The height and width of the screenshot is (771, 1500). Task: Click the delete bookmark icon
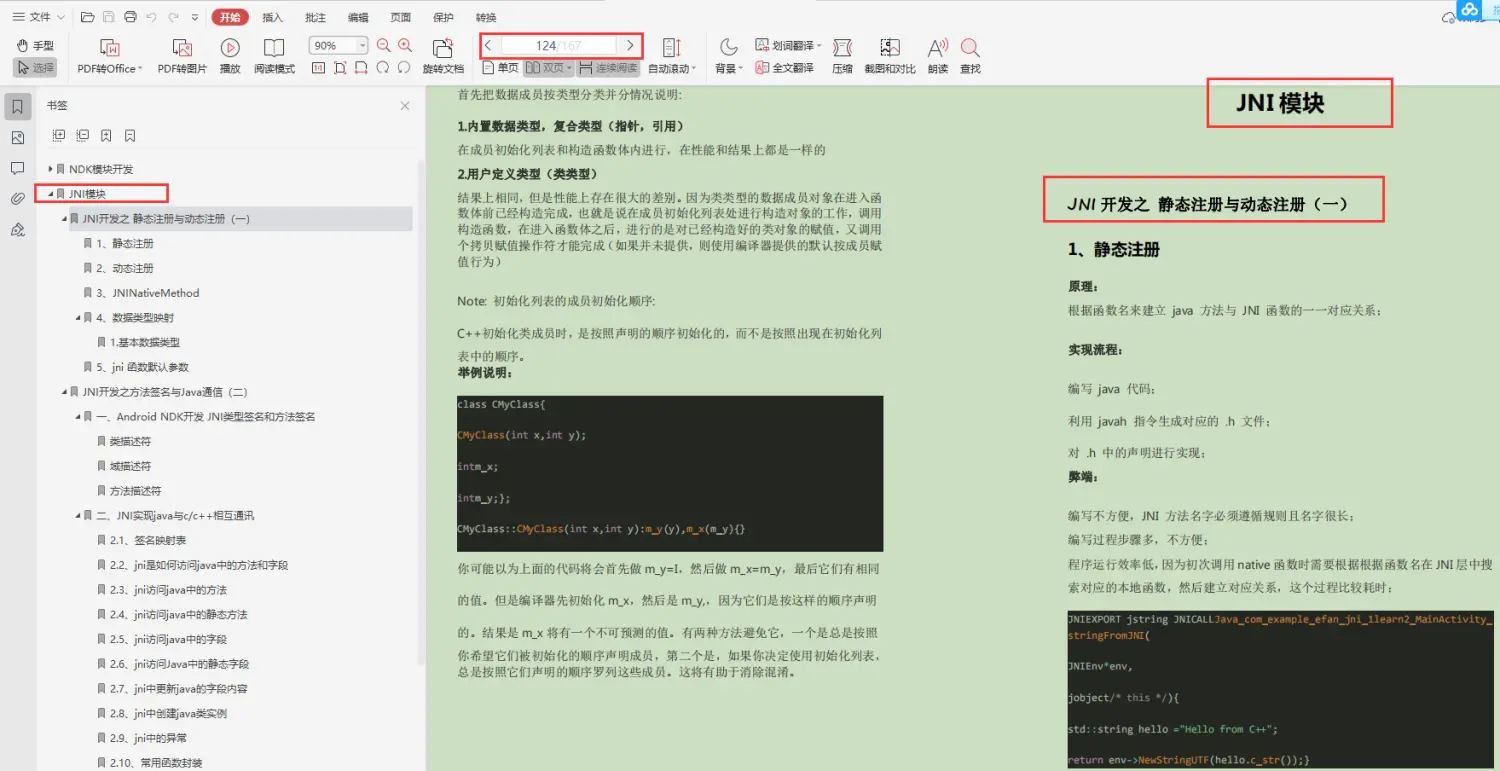[x=130, y=136]
